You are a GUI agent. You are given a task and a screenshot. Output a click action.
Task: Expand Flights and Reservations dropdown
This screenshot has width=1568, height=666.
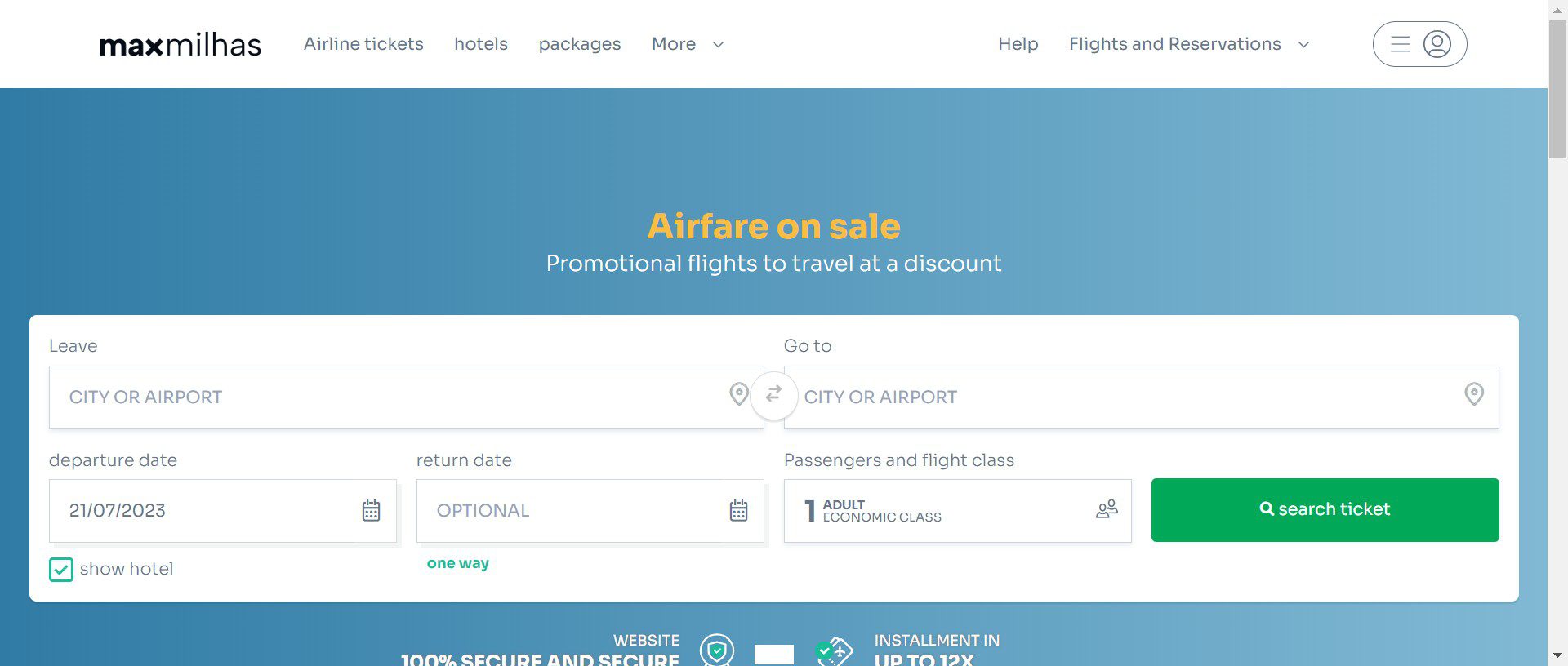point(1189,44)
